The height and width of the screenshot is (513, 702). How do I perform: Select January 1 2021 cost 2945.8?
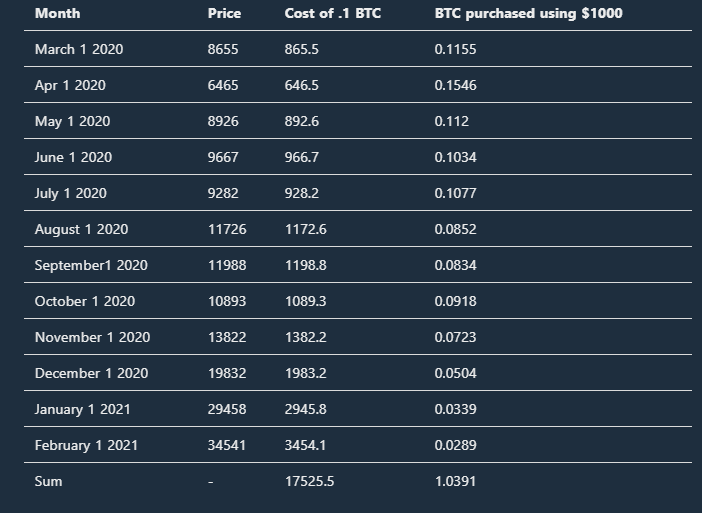tap(306, 410)
